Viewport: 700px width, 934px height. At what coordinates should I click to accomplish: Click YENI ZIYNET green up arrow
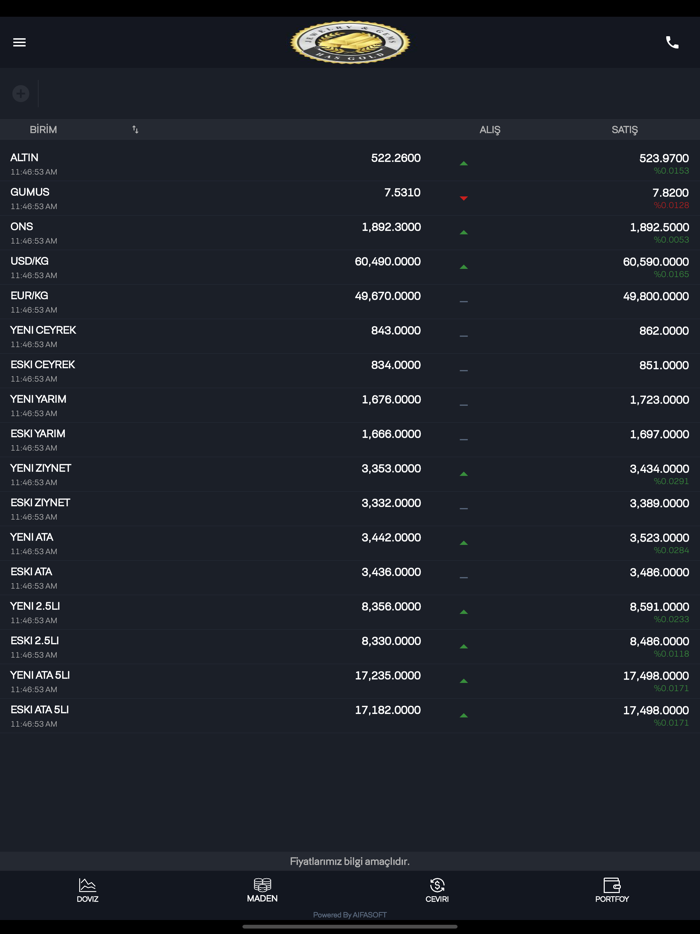[463, 474]
